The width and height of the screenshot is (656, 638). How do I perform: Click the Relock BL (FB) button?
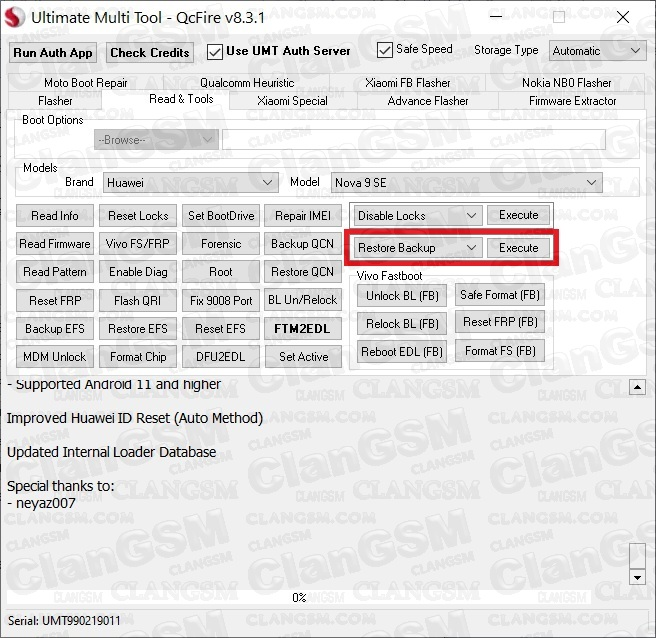(x=402, y=324)
